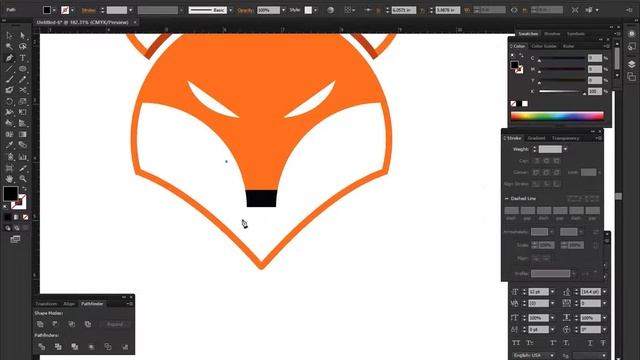The height and width of the screenshot is (360, 640).
Task: Expand the Basic brush definition dropdown
Action: click(231, 10)
